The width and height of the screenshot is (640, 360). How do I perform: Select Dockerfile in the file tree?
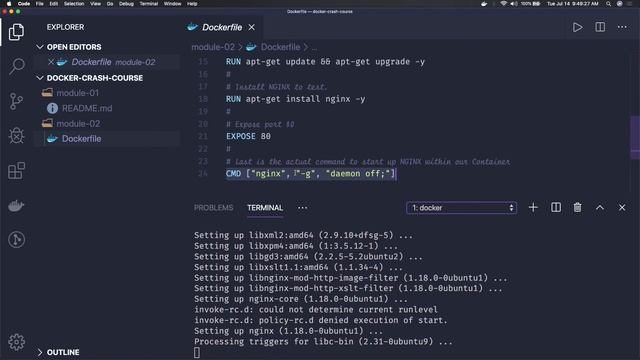(x=82, y=139)
